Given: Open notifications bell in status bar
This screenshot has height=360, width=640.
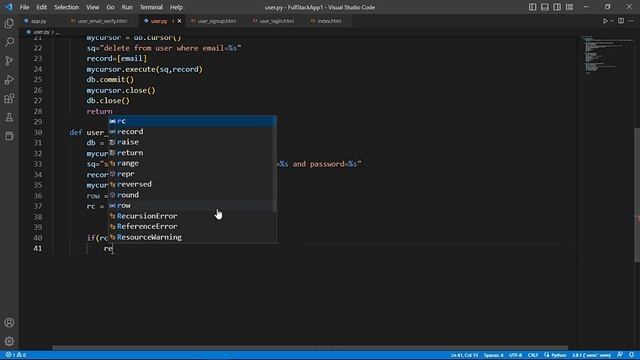Looking at the screenshot, I should tap(631, 355).
